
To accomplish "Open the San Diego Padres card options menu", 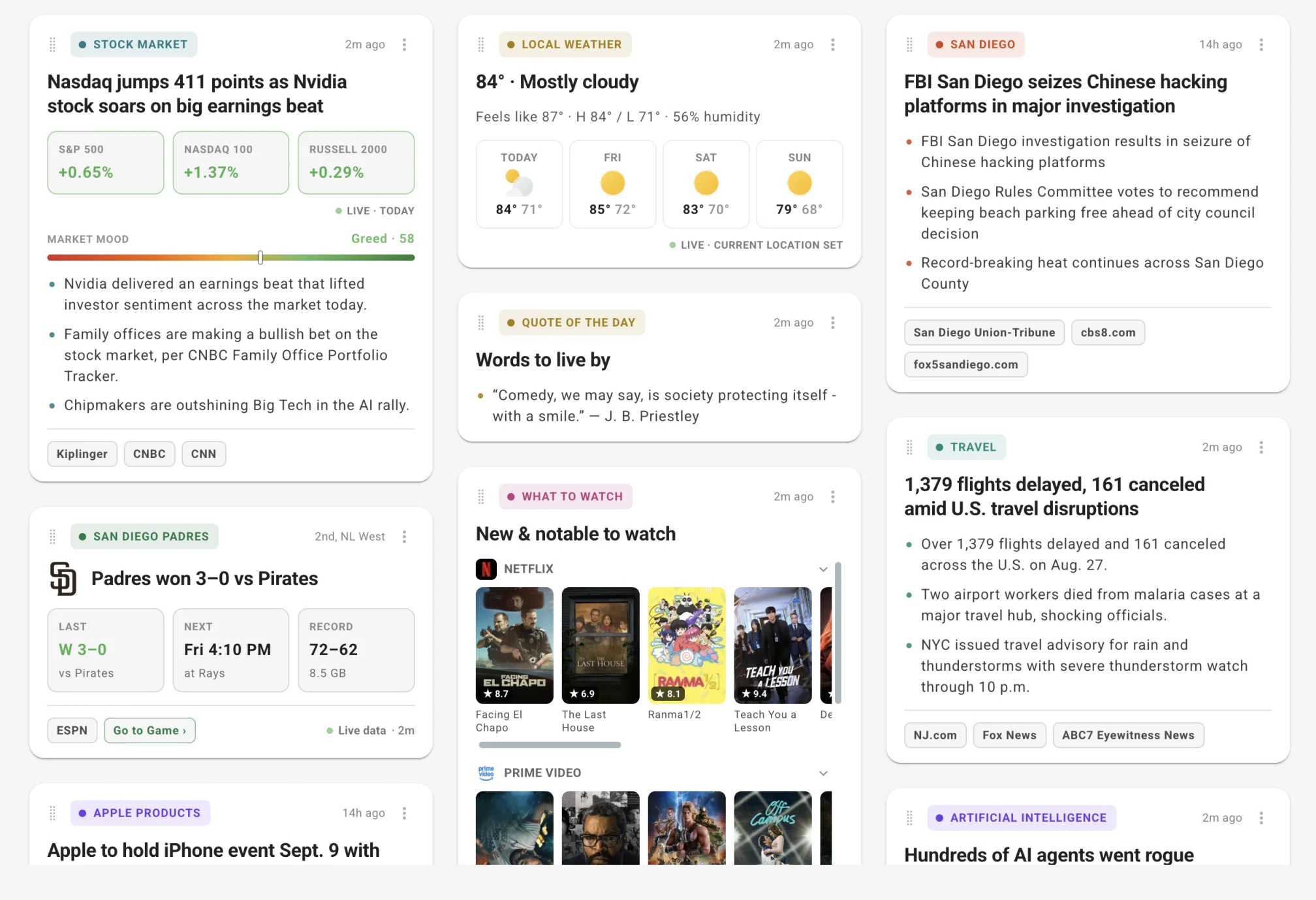I will point(404,536).
